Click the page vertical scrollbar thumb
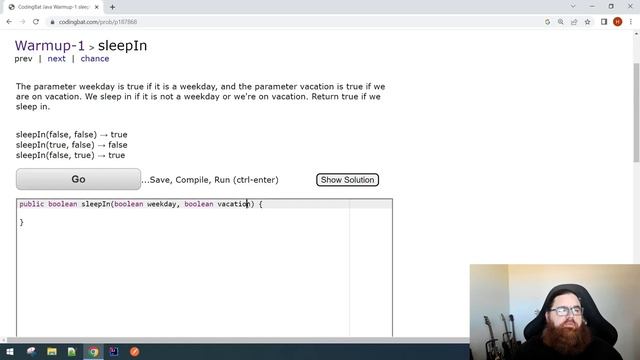Image resolution: width=640 pixels, height=360 pixels. 636,112
